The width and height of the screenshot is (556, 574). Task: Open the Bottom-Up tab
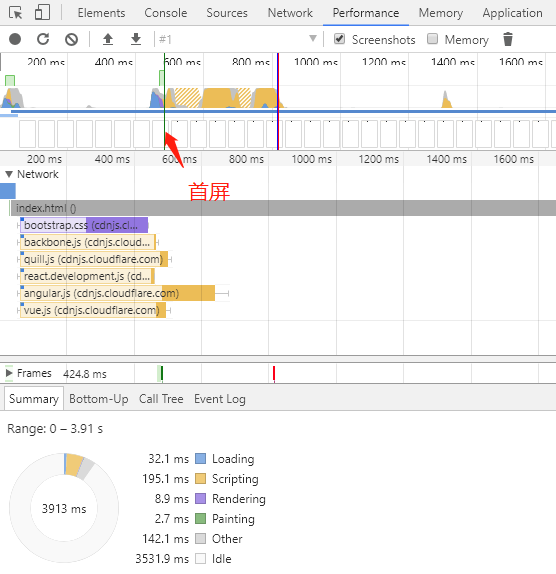click(99, 399)
